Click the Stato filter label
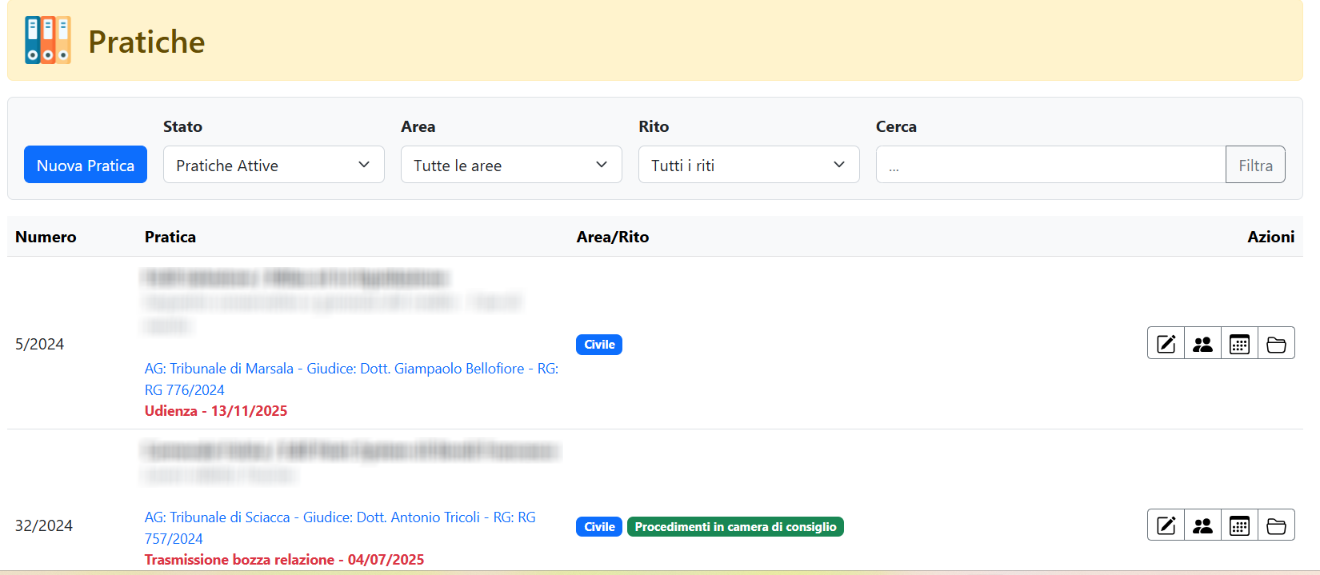1320x575 pixels. [x=183, y=127]
